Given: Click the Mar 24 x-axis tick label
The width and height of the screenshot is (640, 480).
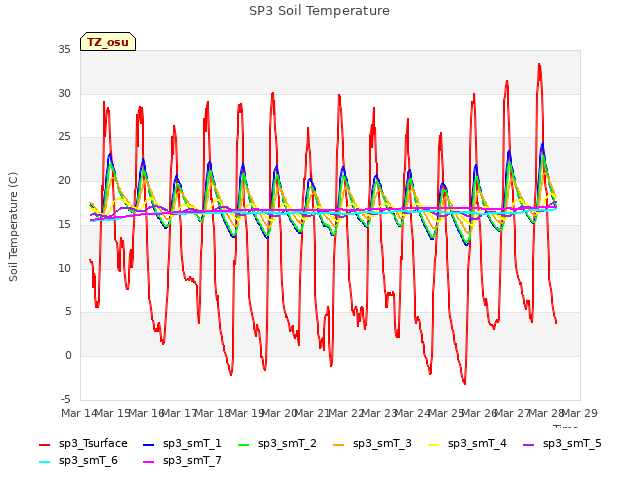Looking at the screenshot, I should tap(413, 413).
